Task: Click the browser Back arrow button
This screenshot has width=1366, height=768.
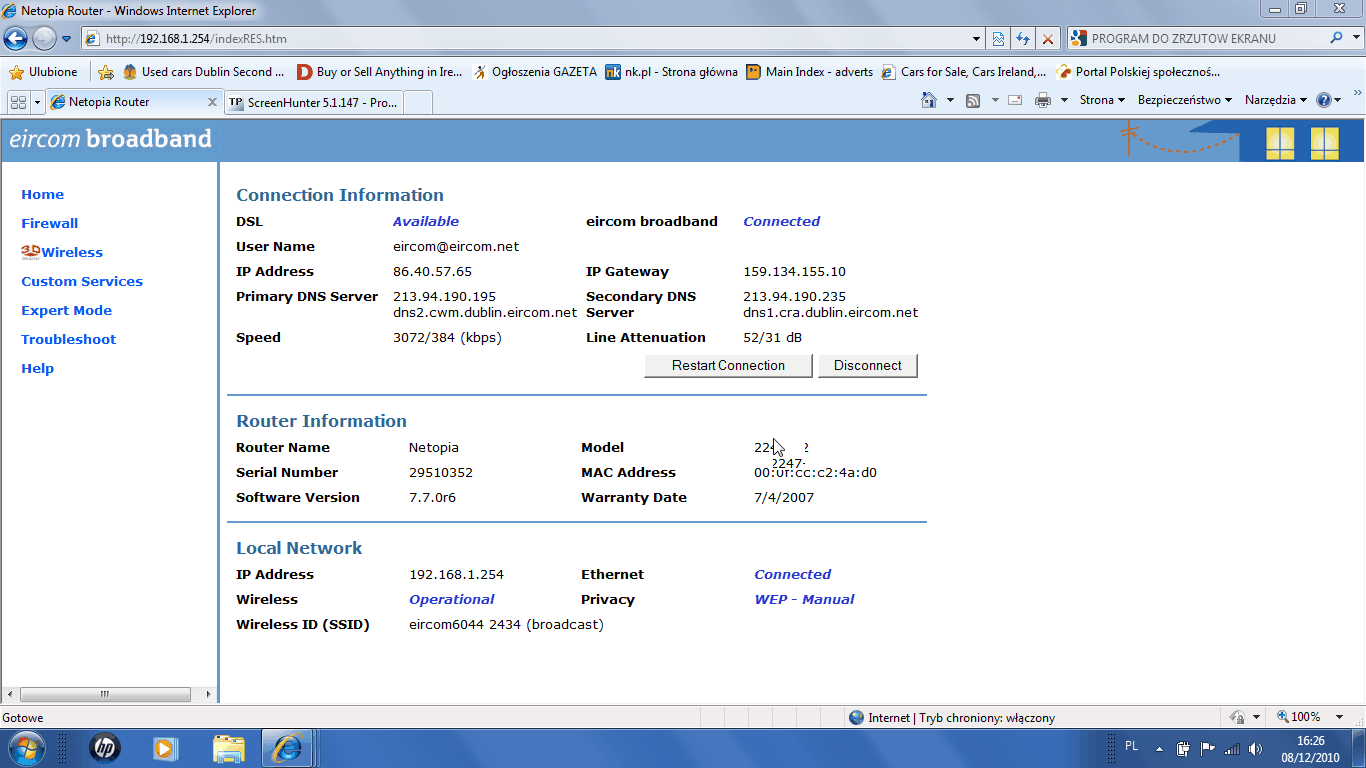Action: [16, 39]
